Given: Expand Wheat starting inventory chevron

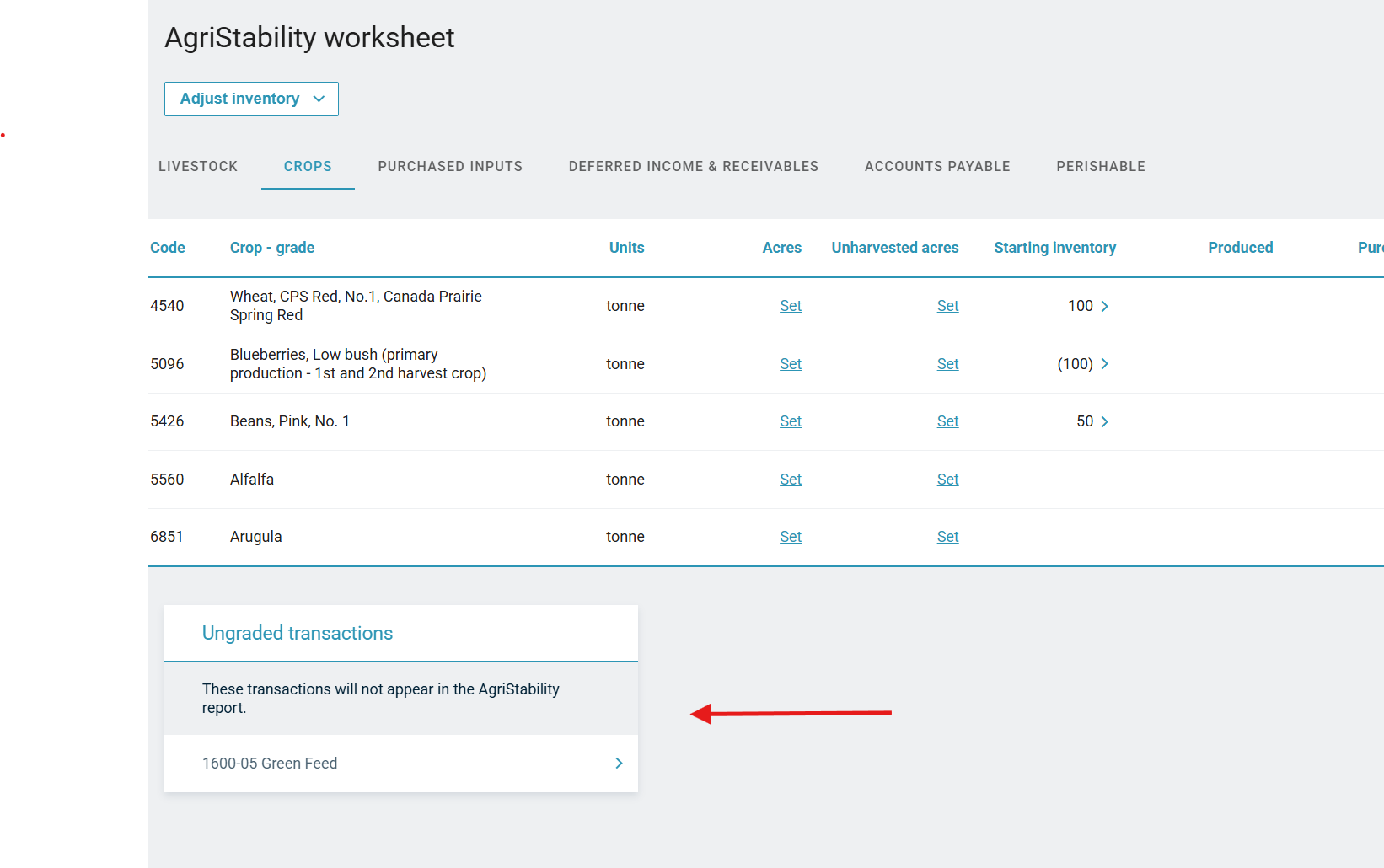Looking at the screenshot, I should click(x=1104, y=306).
